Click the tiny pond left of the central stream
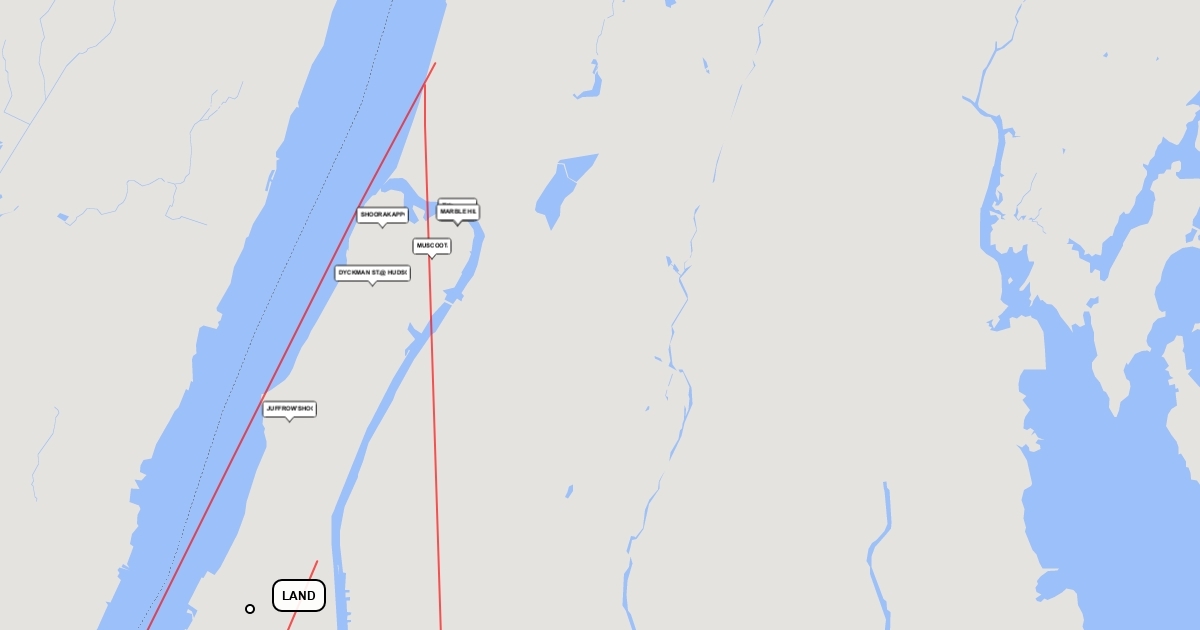Screen dimensions: 1200x630 click(569, 491)
